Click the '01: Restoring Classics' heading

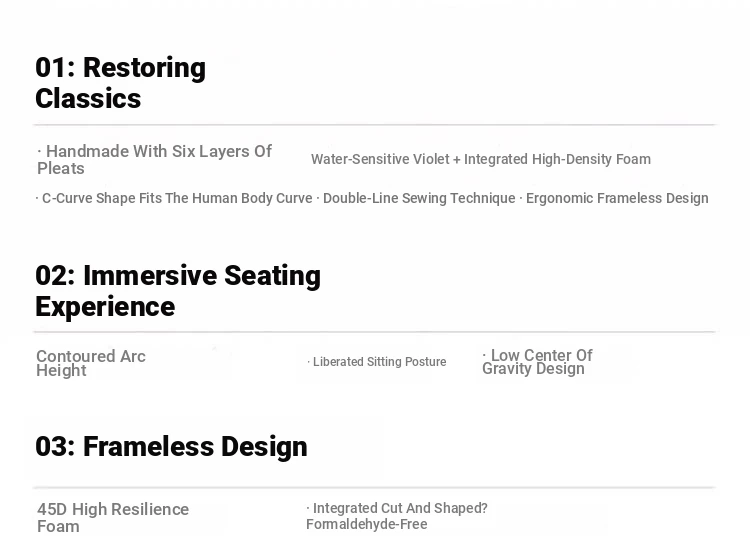click(x=121, y=83)
